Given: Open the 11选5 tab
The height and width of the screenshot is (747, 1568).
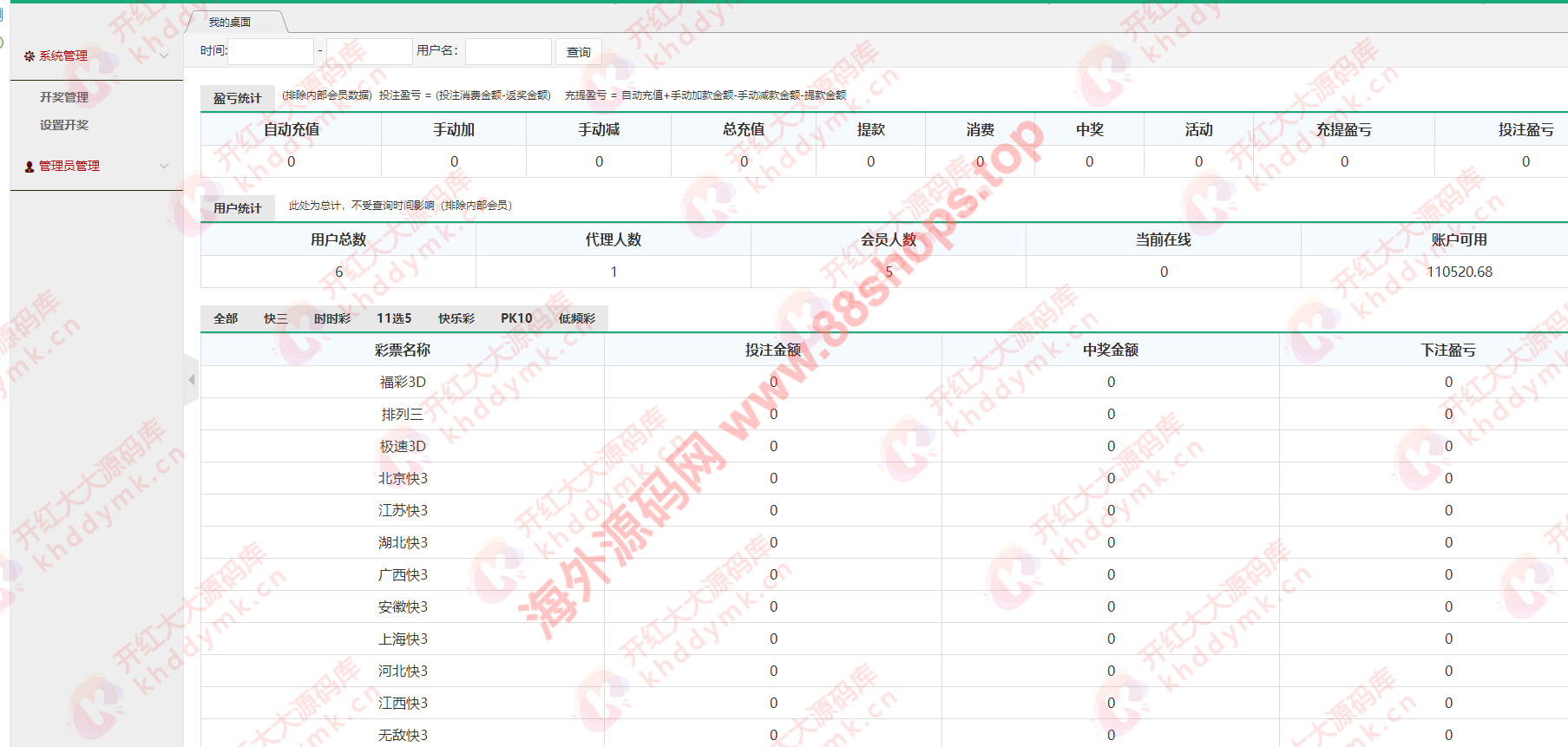Looking at the screenshot, I should pos(394,318).
